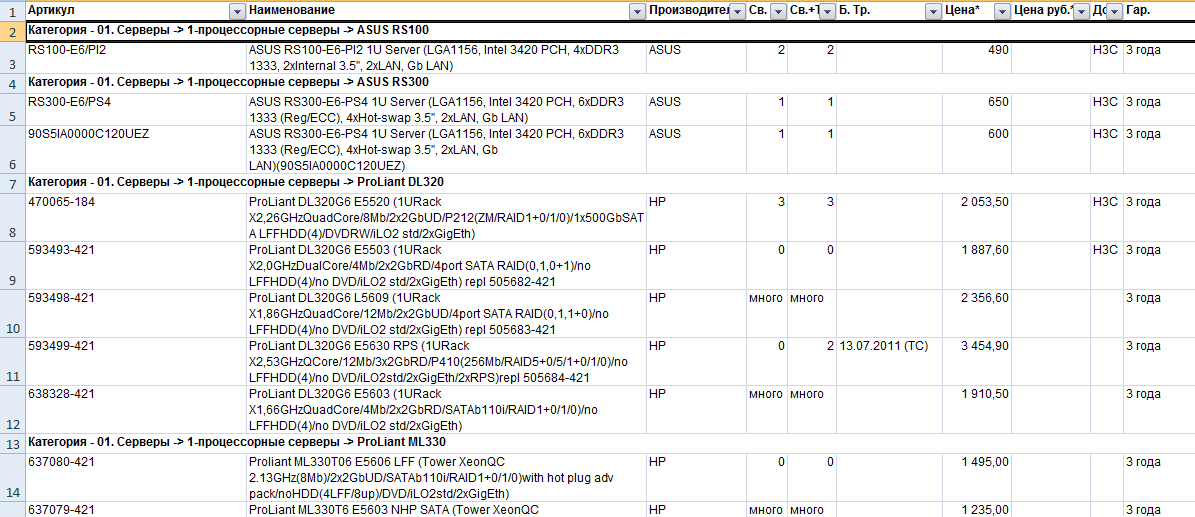1195x517 pixels.
Task: Select the ProLiant DL320G6 E5603 description cell
Action: (x=447, y=409)
